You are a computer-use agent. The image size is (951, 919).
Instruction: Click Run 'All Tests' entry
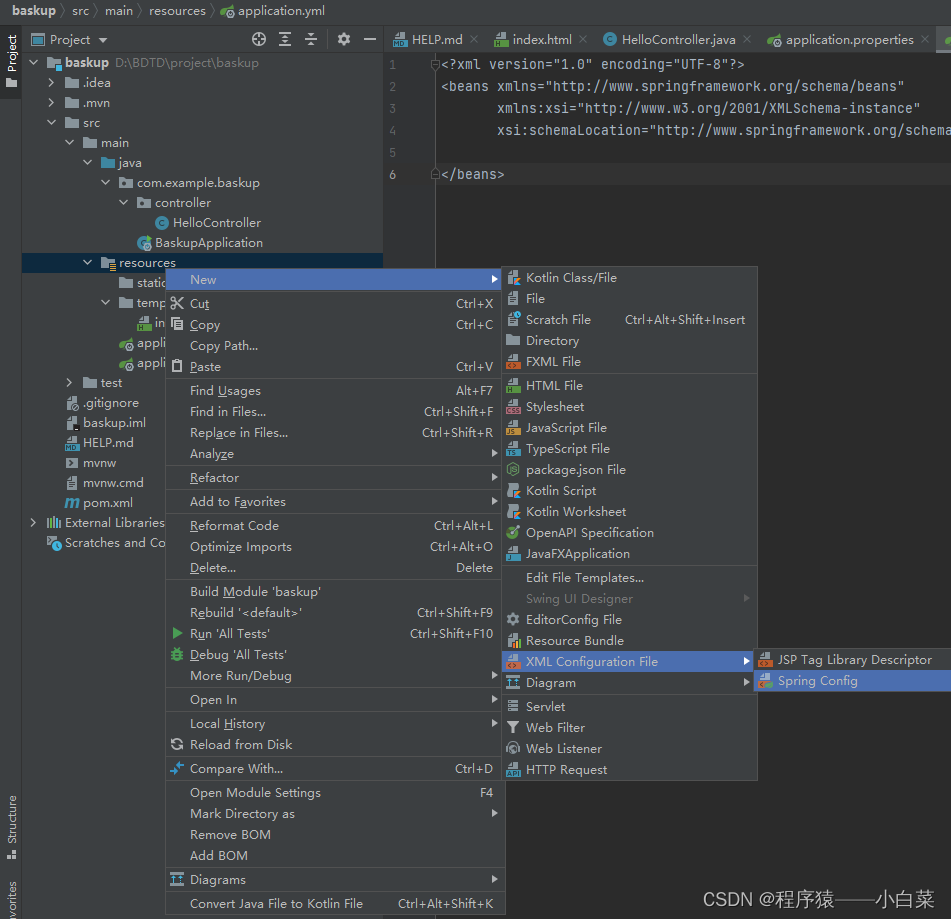click(x=335, y=634)
